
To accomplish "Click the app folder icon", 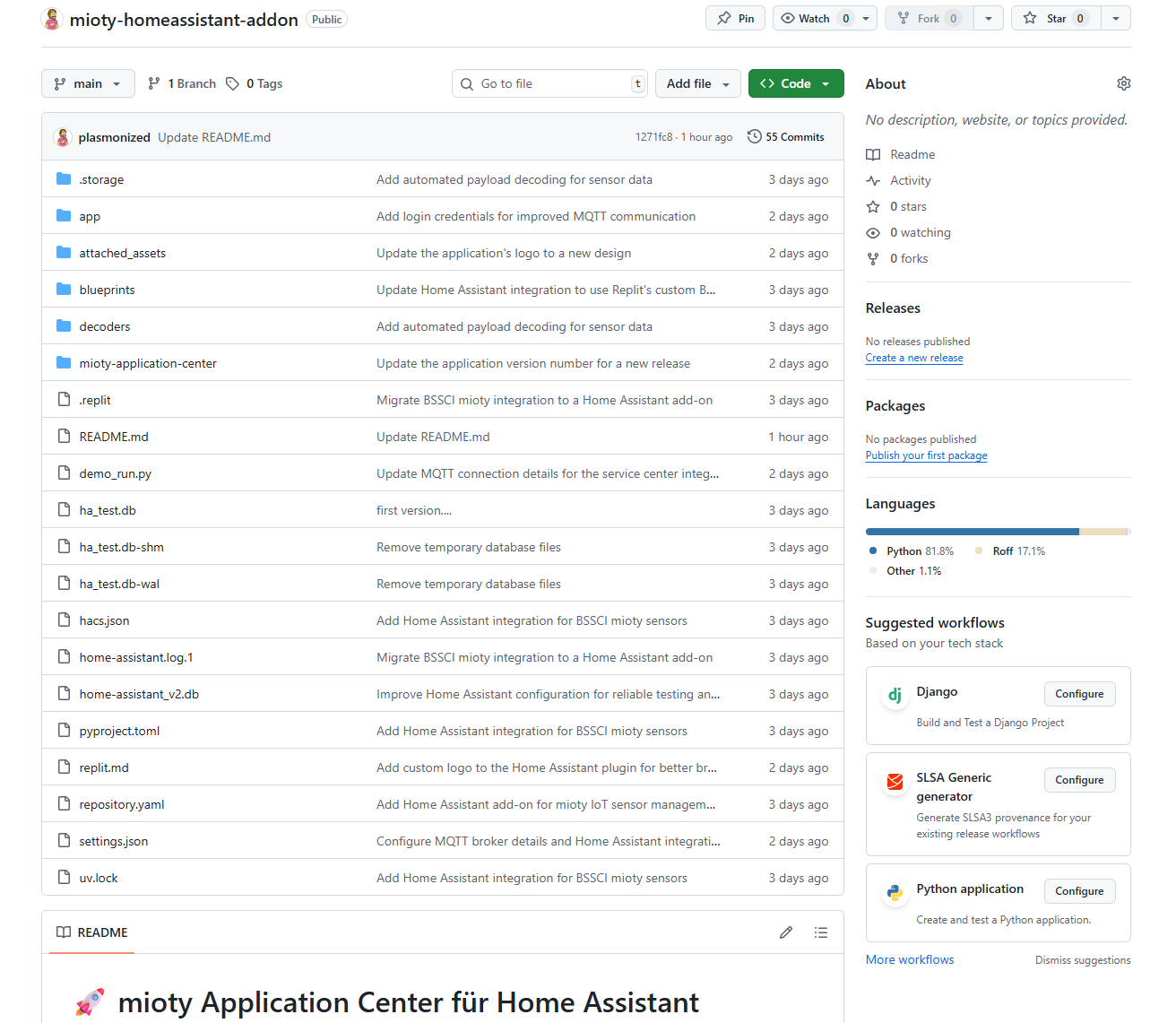I will click(64, 216).
